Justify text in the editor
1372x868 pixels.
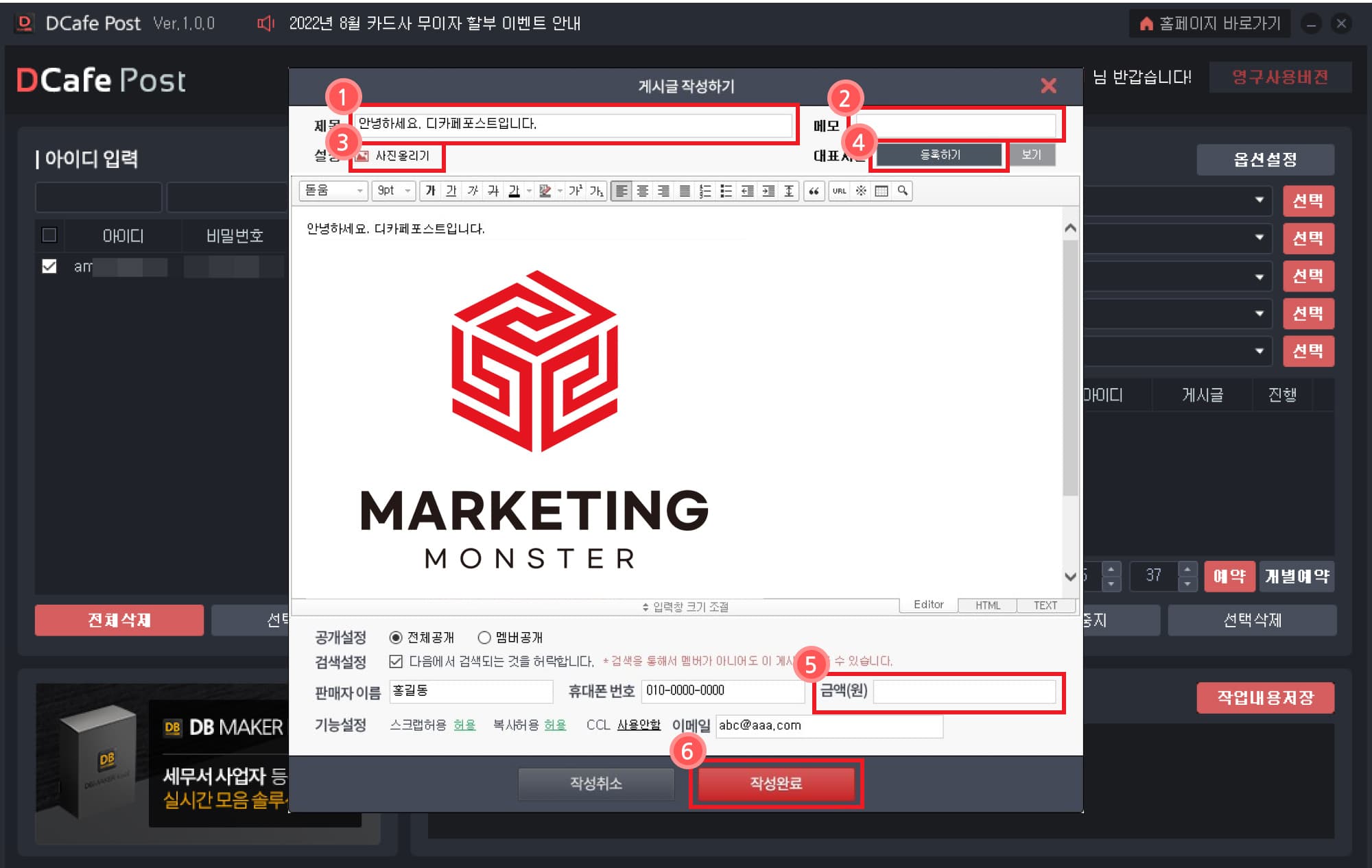click(685, 191)
